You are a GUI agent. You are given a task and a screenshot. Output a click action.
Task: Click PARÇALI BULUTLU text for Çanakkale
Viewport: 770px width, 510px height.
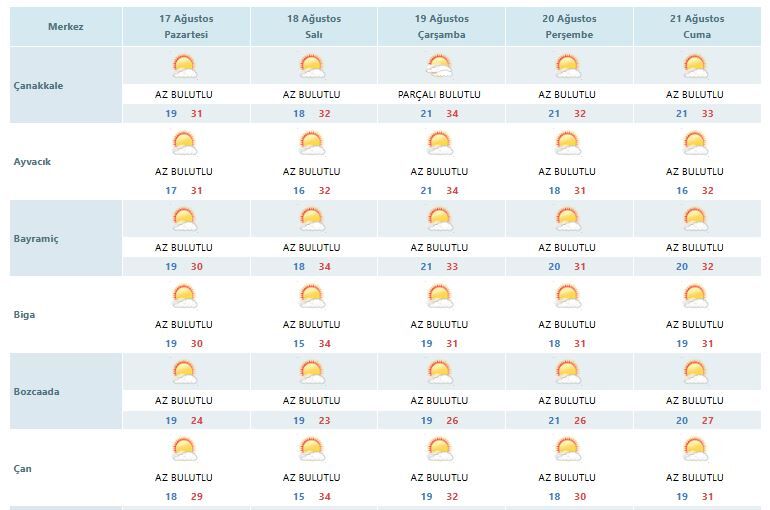click(x=439, y=94)
